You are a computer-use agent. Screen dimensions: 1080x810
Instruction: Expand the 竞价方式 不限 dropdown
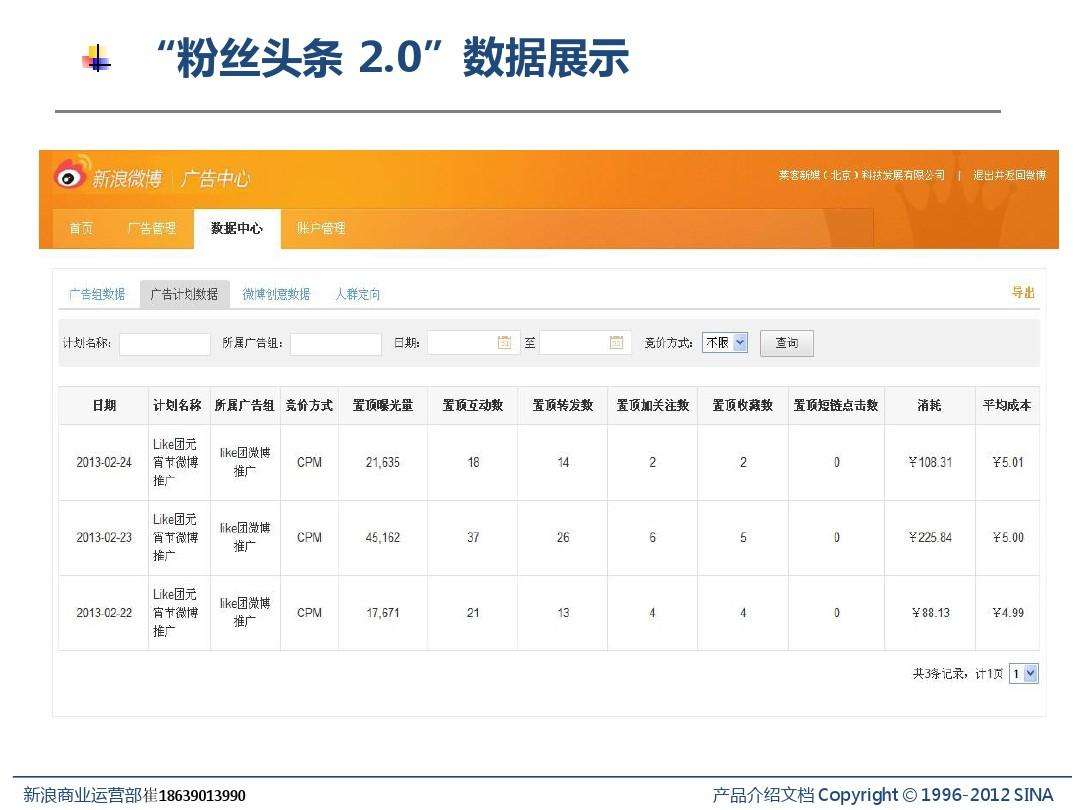pyautogui.click(x=725, y=342)
